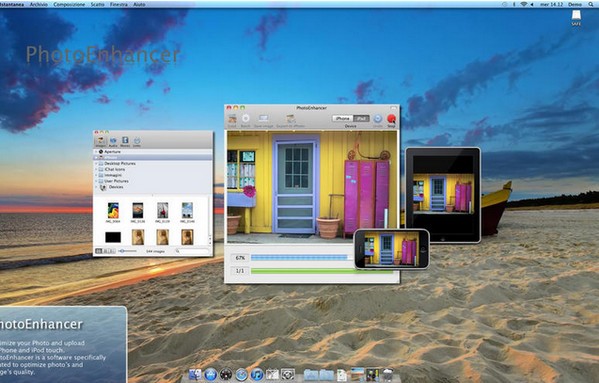The height and width of the screenshot is (383, 599).
Task: Click the Save image toolbar icon
Action: click(x=263, y=119)
